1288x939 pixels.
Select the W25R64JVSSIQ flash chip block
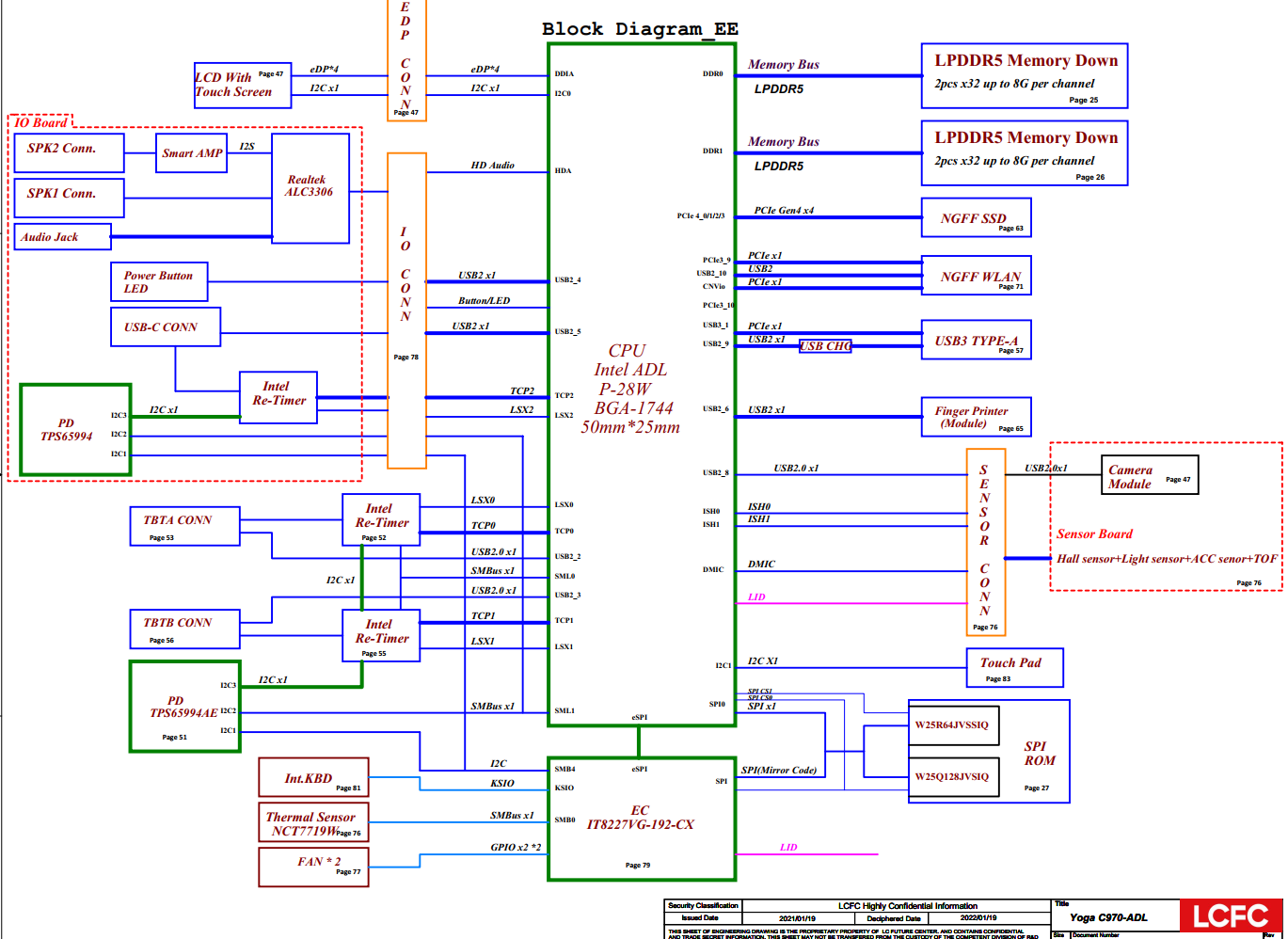tap(954, 725)
